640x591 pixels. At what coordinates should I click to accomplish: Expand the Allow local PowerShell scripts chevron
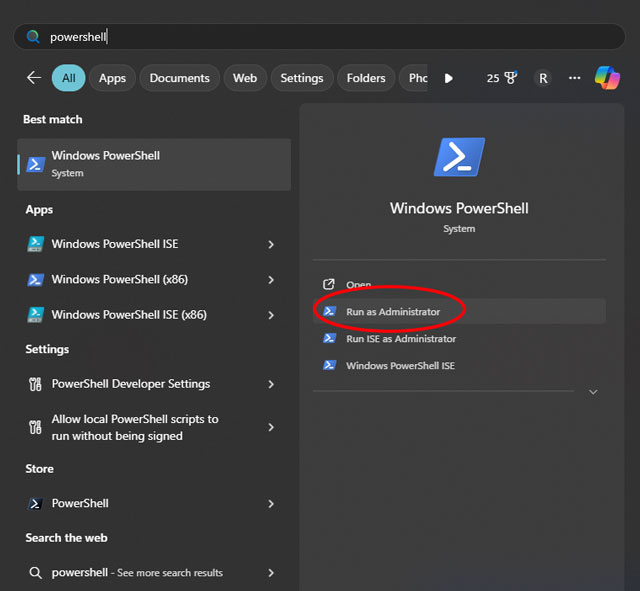pyautogui.click(x=271, y=427)
